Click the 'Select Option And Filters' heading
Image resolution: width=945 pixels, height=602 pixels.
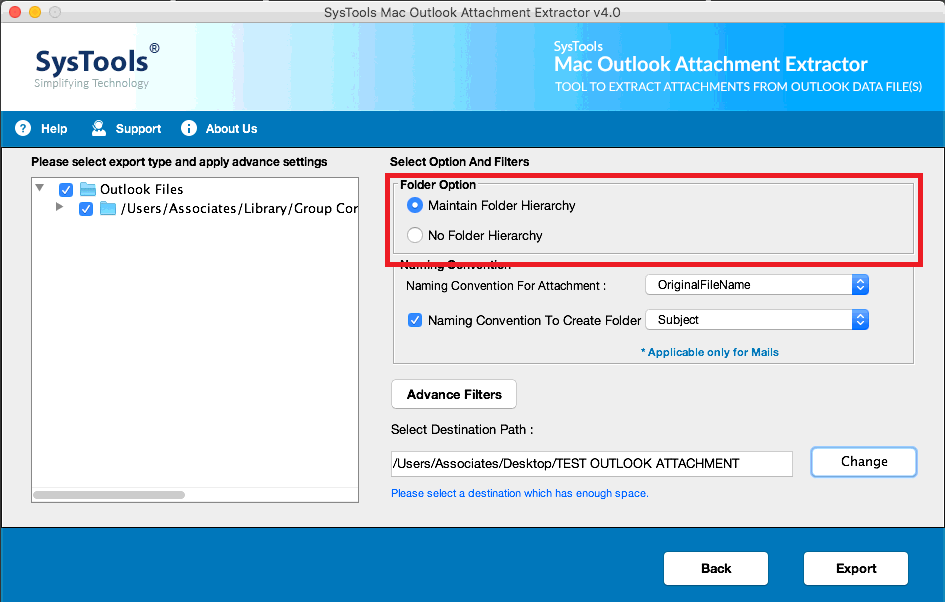459,161
